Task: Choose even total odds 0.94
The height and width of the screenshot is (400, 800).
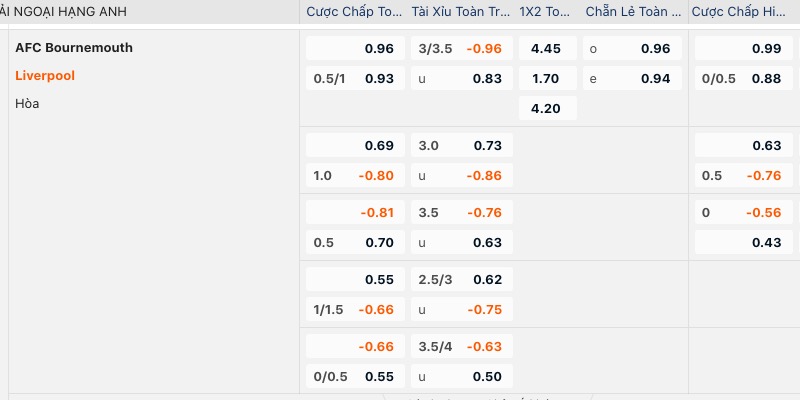Action: coord(632,78)
